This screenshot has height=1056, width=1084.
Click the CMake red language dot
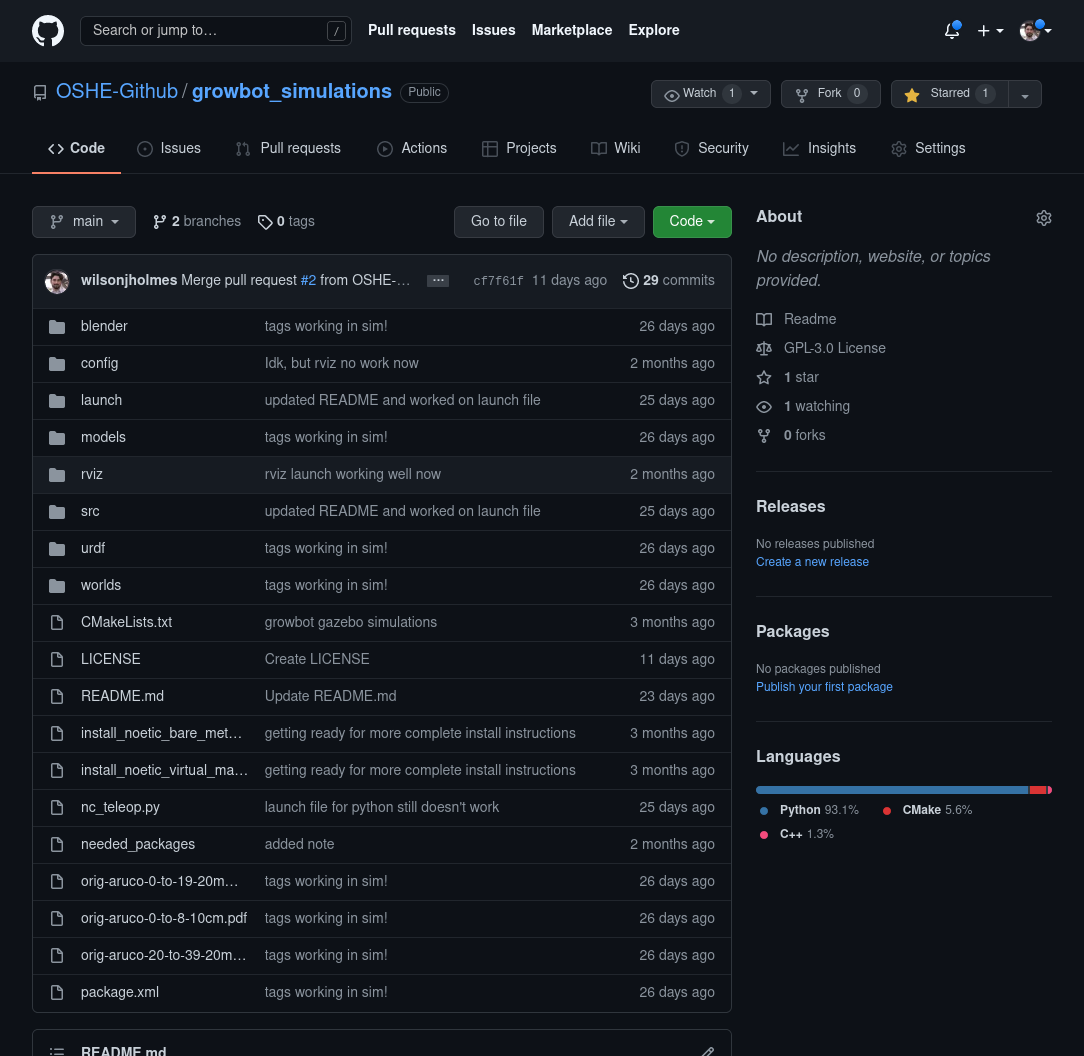[x=887, y=810]
